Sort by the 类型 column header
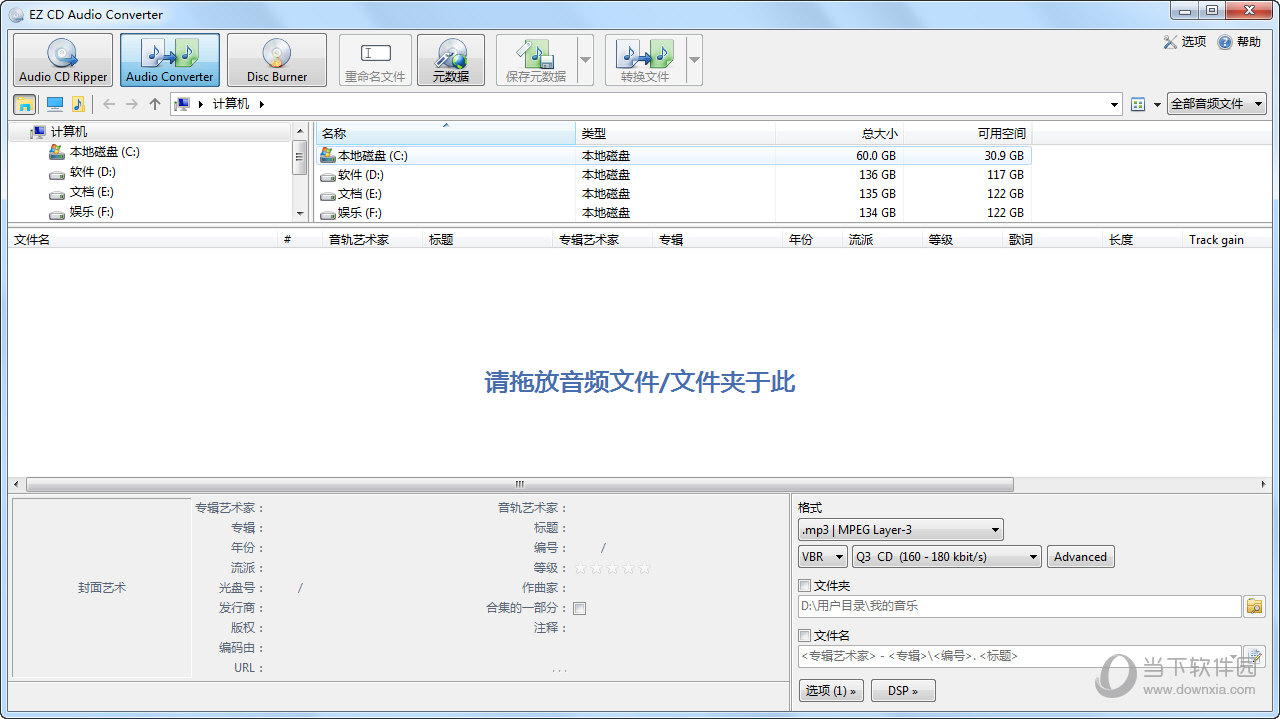1280x719 pixels. point(675,133)
